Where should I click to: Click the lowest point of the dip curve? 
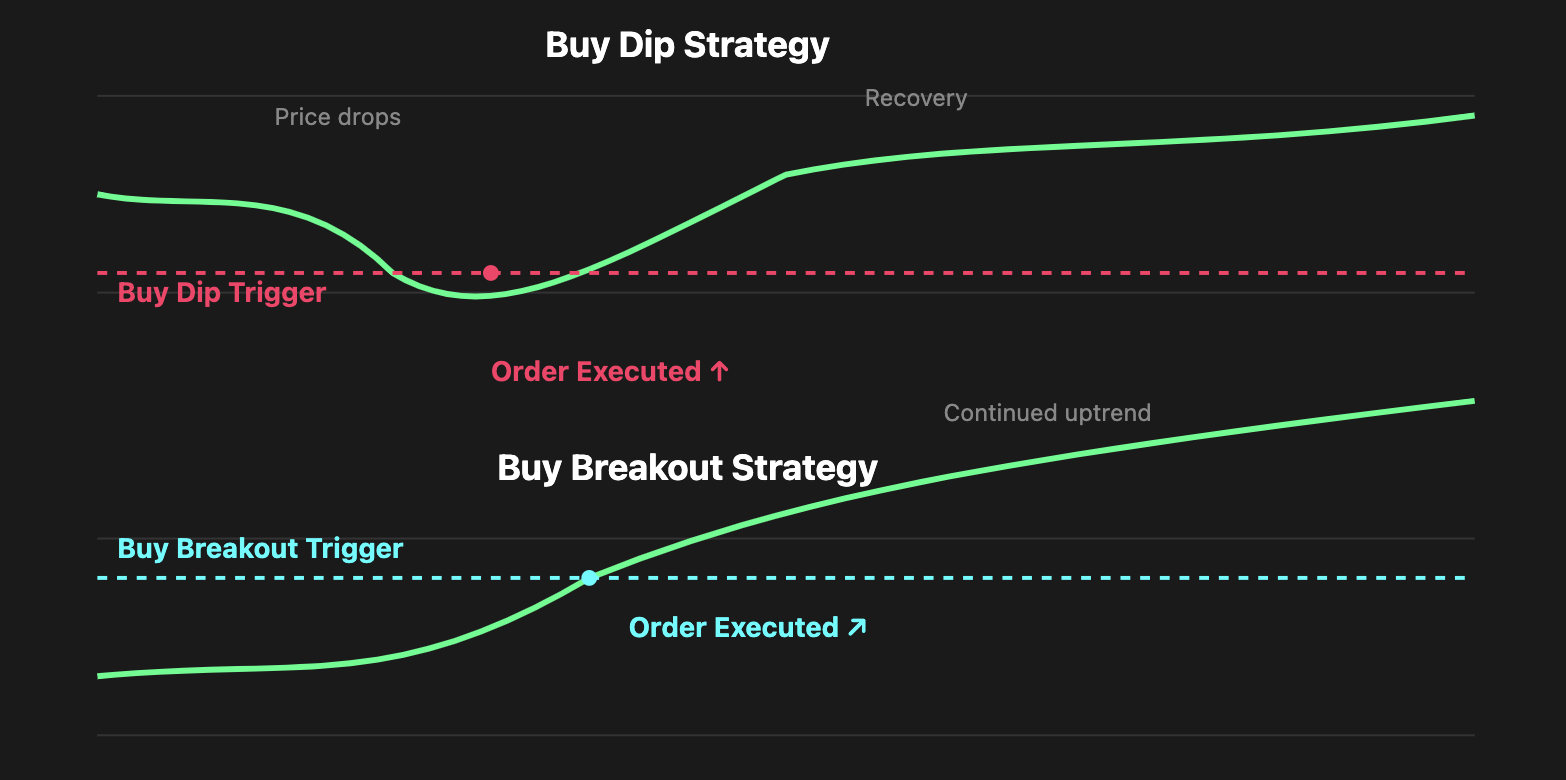click(x=472, y=296)
